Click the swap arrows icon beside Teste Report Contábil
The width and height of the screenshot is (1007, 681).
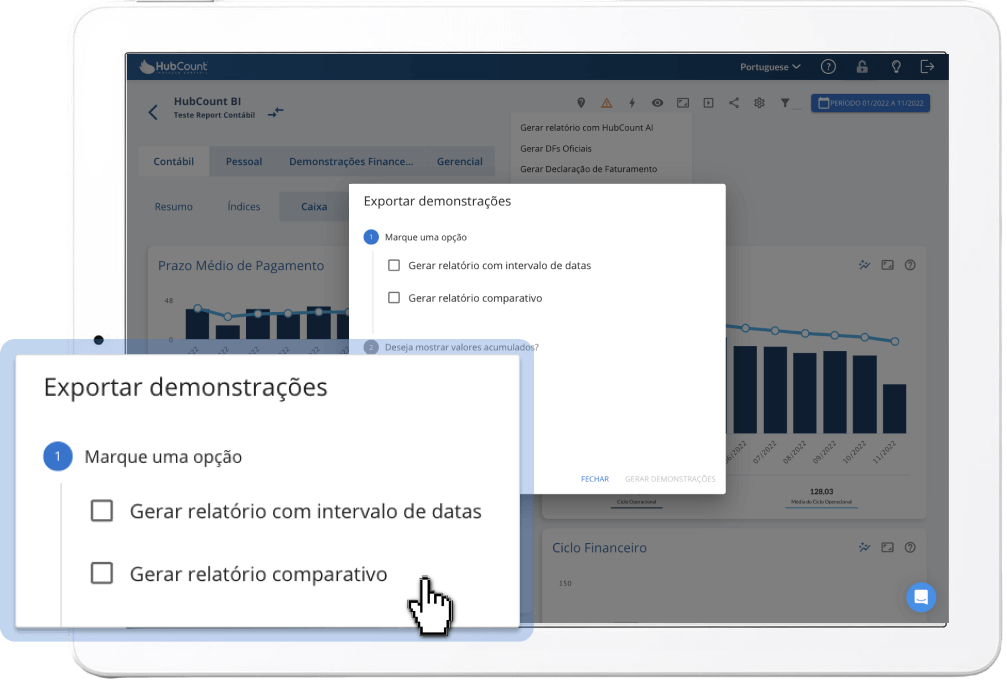coord(276,112)
